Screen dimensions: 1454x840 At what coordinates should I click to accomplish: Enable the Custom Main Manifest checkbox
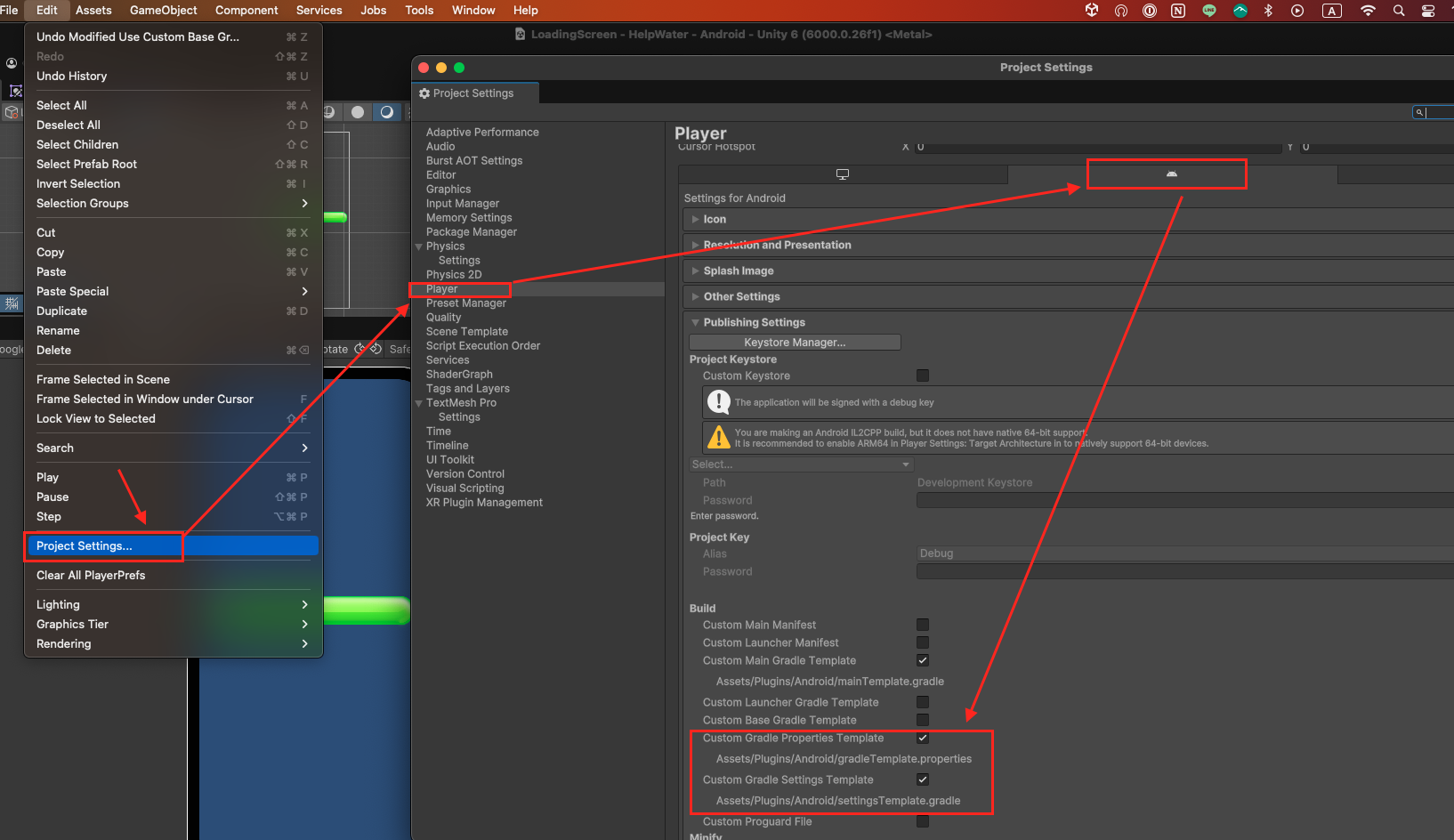(x=923, y=625)
